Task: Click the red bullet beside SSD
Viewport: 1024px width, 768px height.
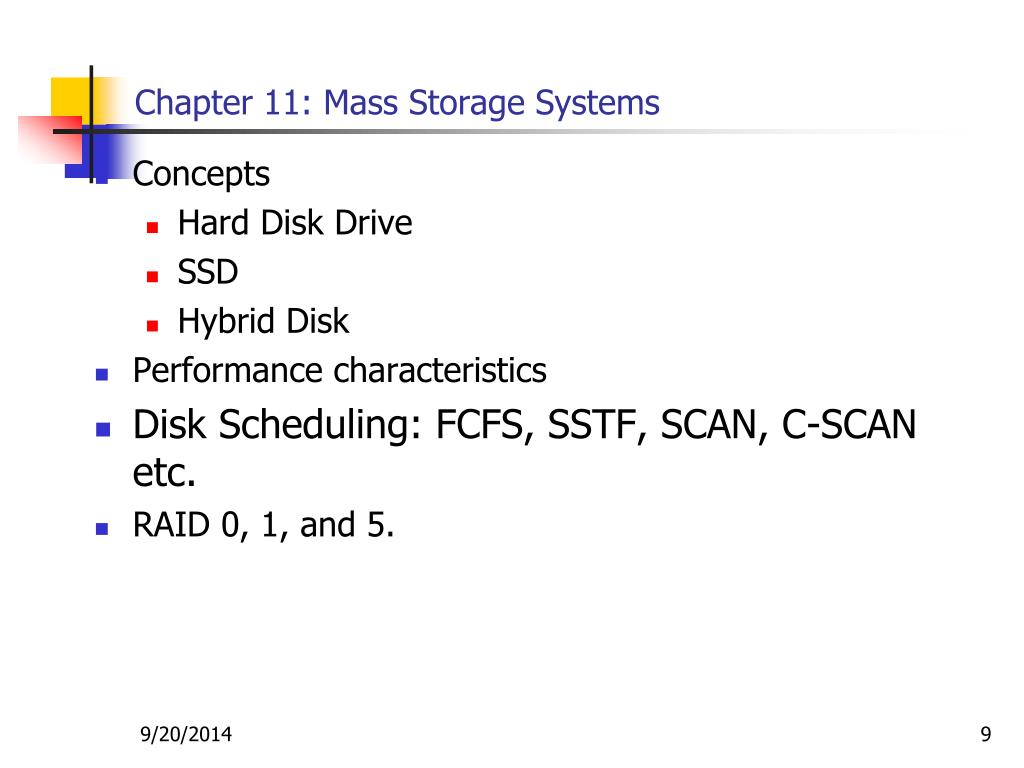Action: pyautogui.click(x=152, y=276)
